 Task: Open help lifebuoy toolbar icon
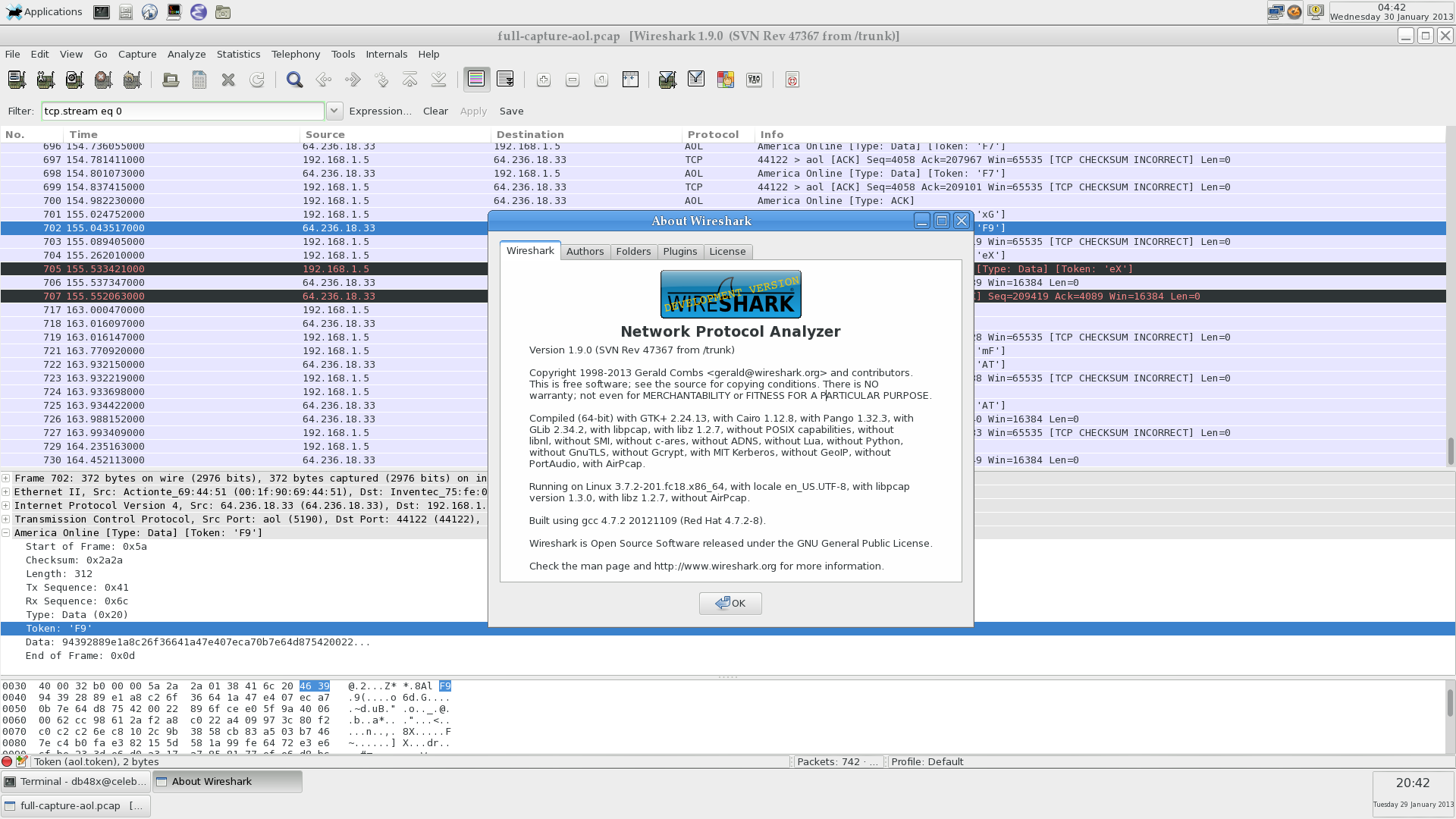(792, 80)
